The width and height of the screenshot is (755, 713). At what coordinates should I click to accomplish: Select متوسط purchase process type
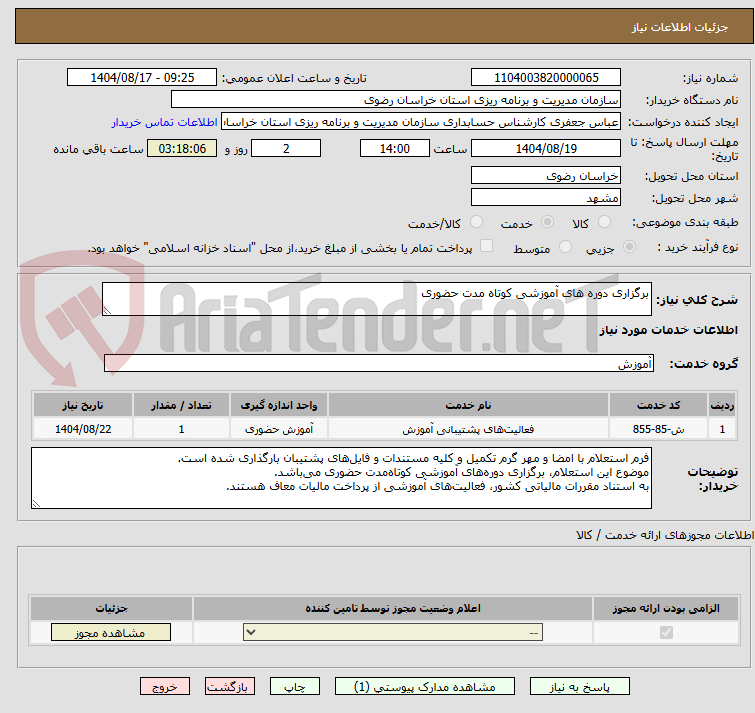566,247
